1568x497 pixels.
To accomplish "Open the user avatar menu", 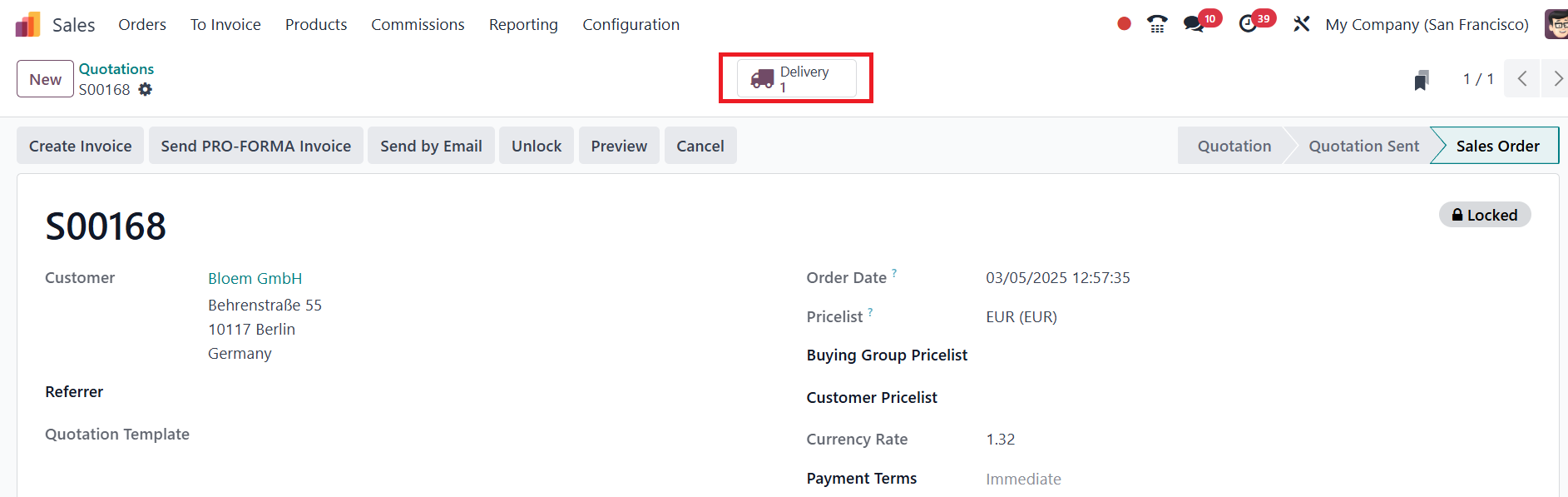I will click(1556, 24).
